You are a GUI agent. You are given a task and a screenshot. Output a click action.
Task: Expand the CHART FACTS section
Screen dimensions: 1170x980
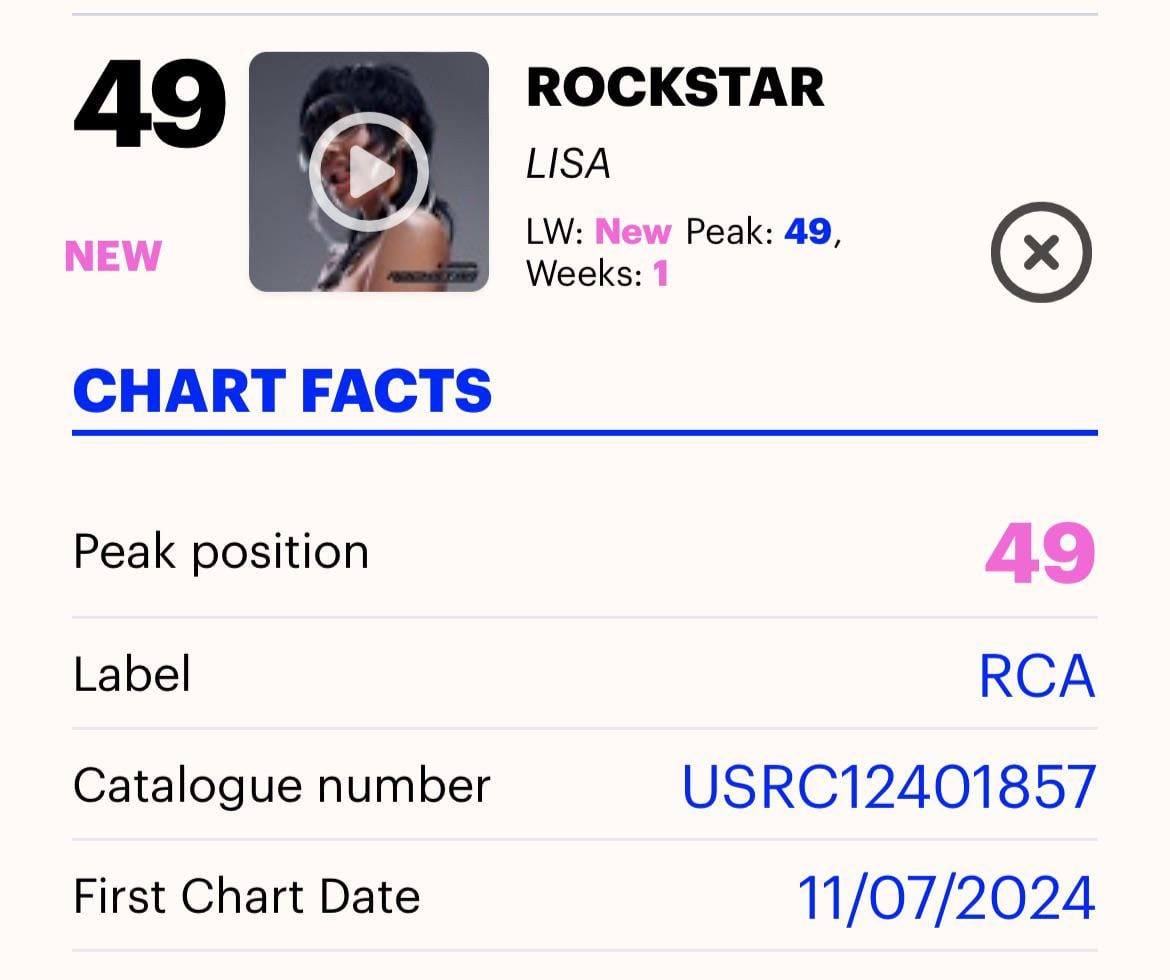pos(282,392)
